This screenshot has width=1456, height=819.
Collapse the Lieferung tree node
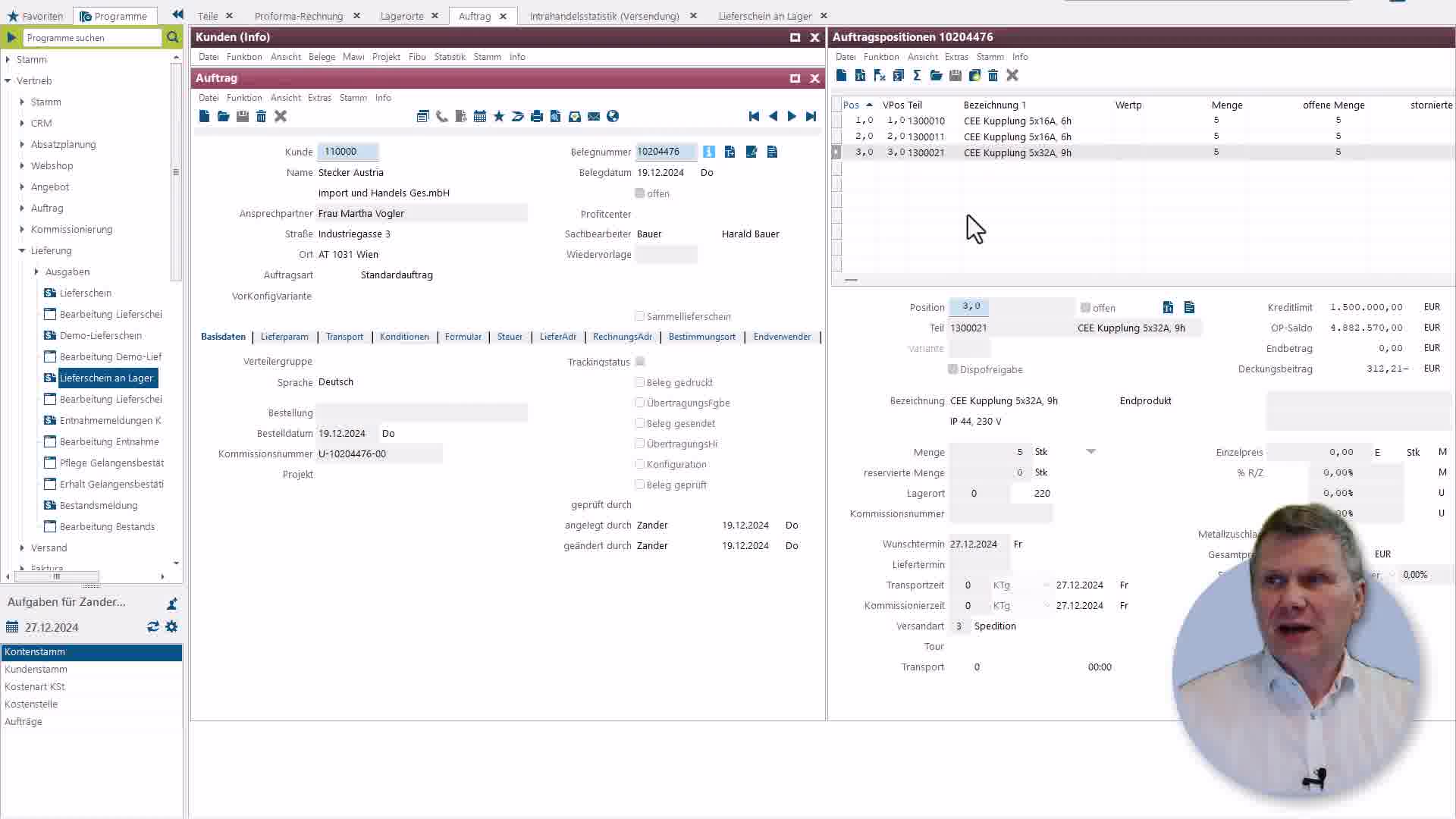tap(22, 250)
